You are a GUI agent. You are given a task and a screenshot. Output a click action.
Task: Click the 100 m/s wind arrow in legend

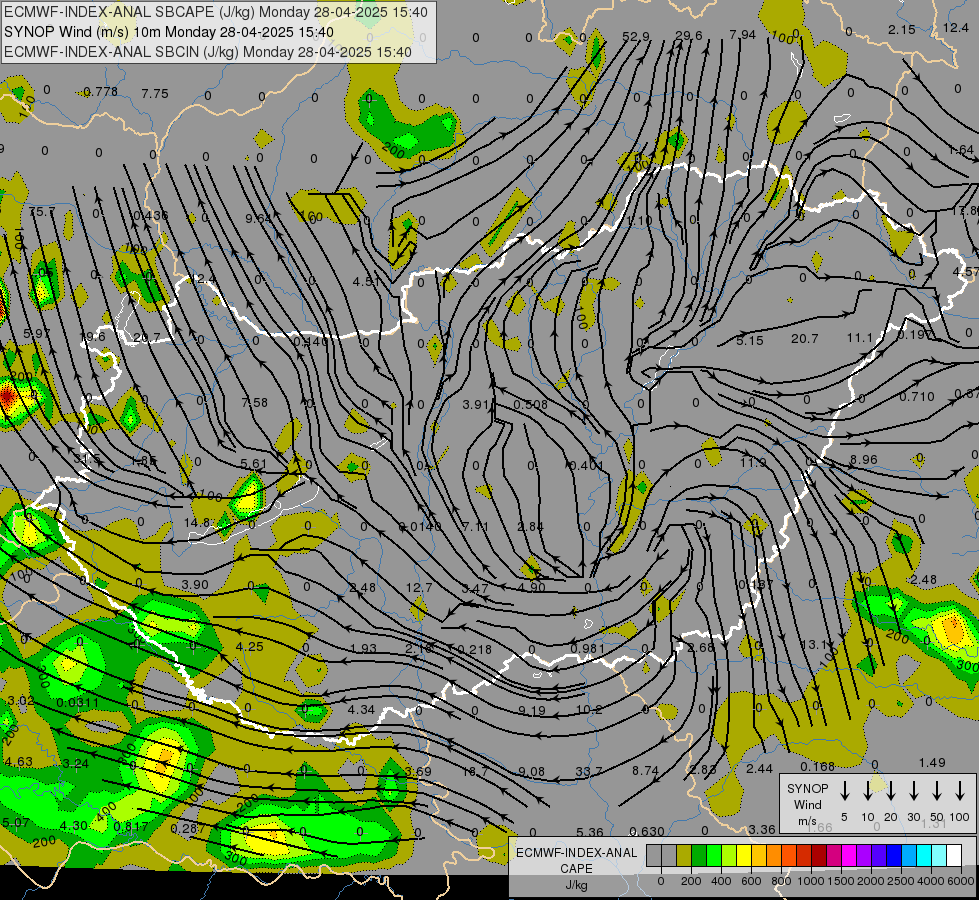[960, 791]
